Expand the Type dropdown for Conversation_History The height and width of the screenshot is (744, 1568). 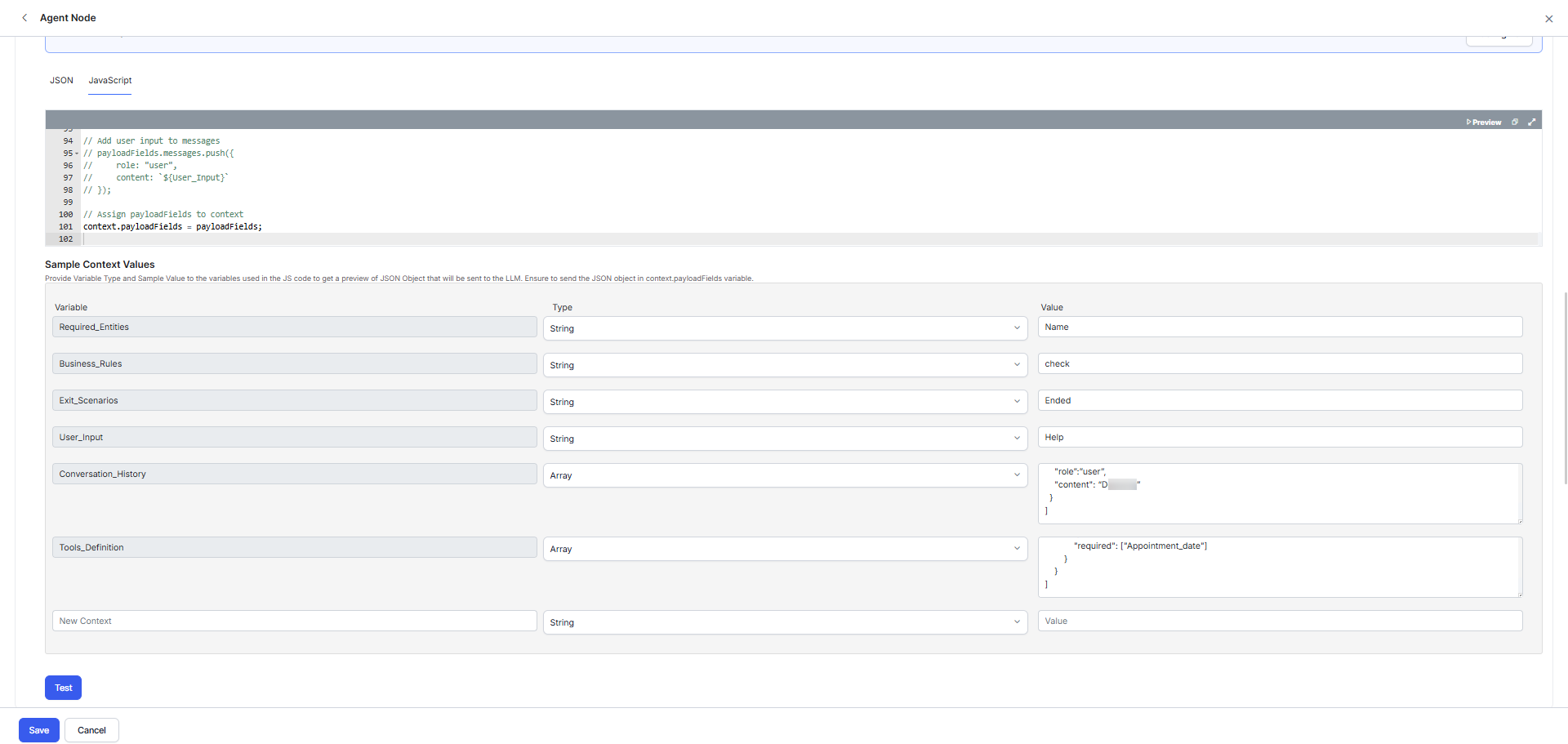[x=784, y=475]
